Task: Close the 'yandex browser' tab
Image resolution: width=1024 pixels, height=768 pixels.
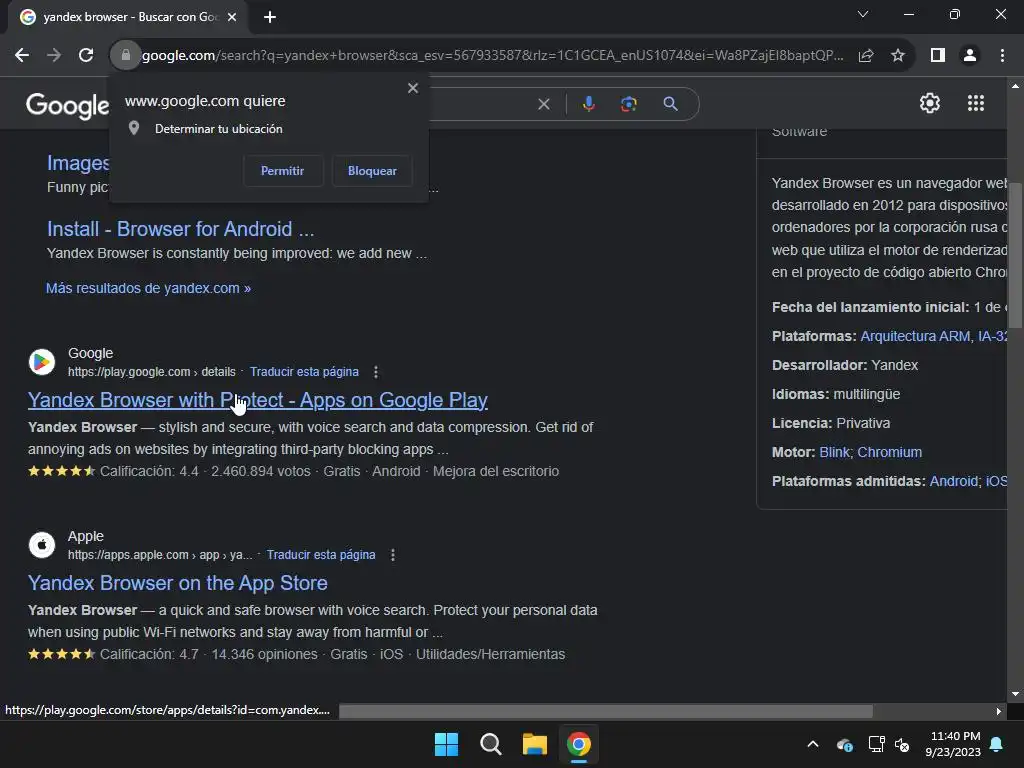Action: [232, 17]
